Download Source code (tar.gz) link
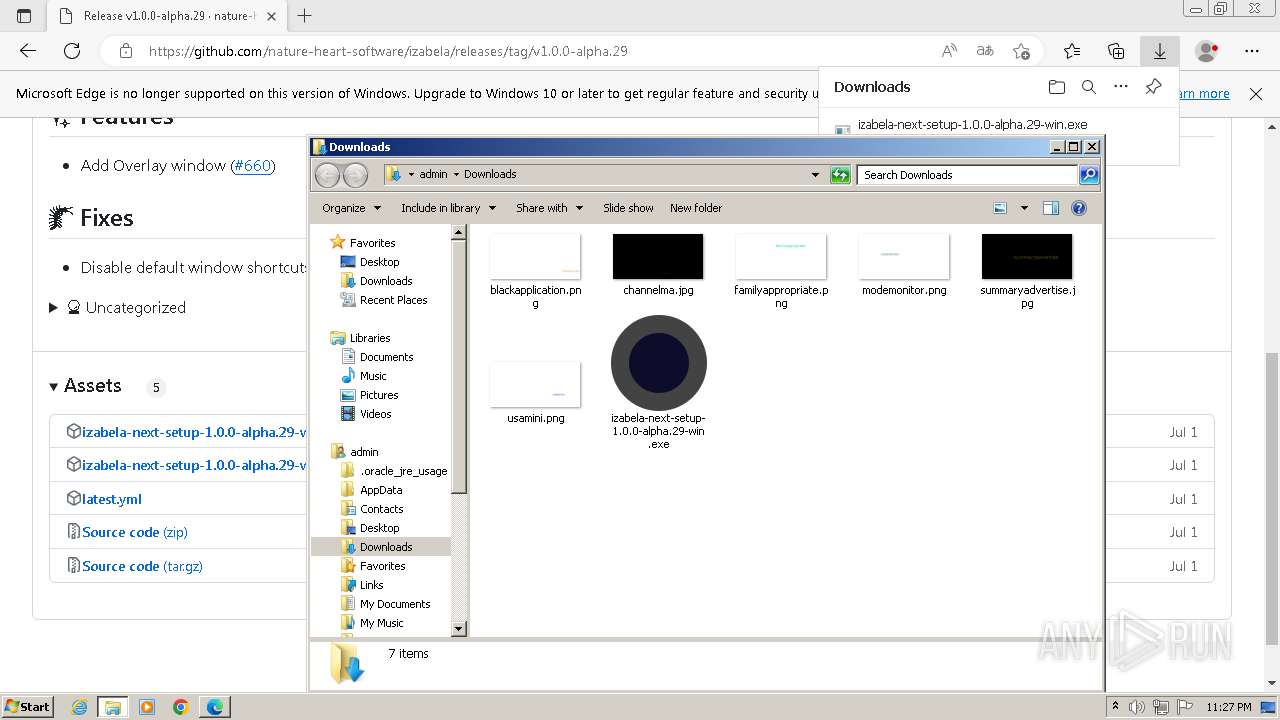The width and height of the screenshot is (1280, 720). point(142,566)
